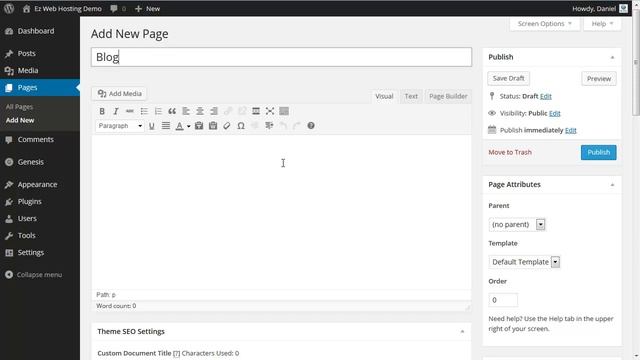Underline the selected text
The width and height of the screenshot is (640, 360).
click(x=151, y=126)
